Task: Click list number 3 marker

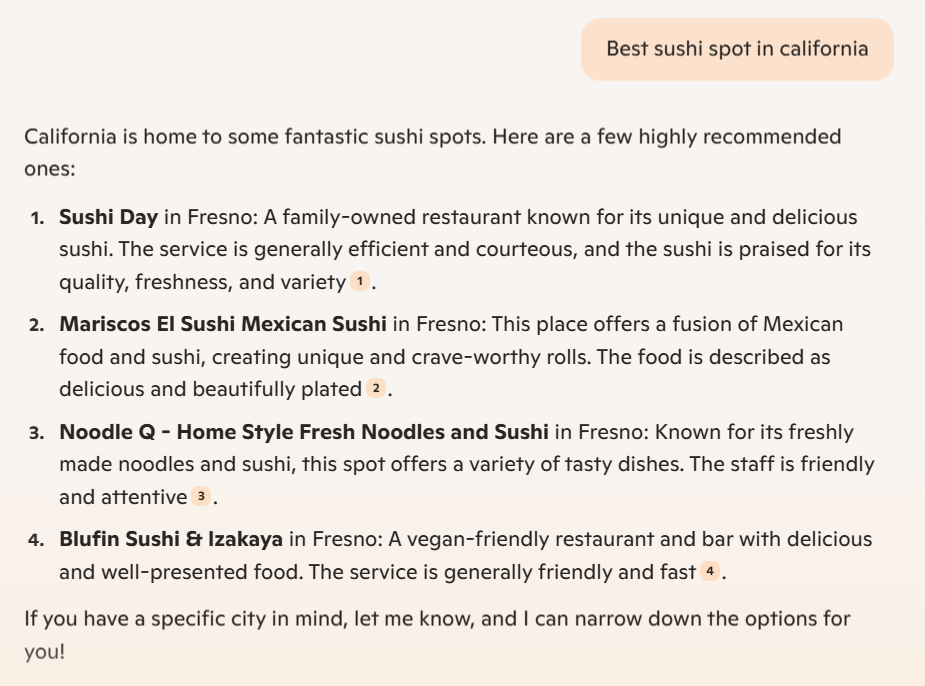Action: [x=37, y=433]
